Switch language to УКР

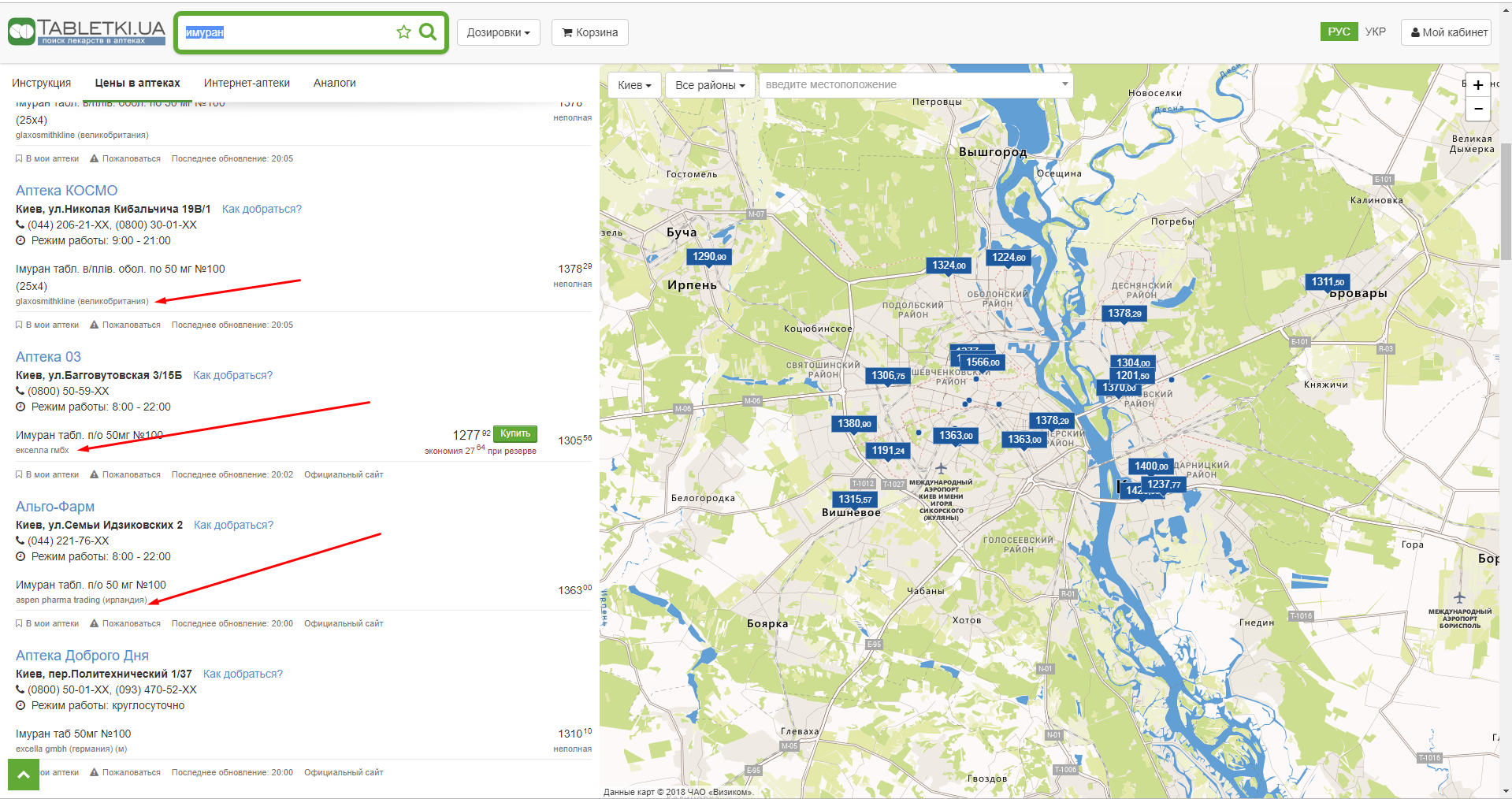click(1375, 32)
